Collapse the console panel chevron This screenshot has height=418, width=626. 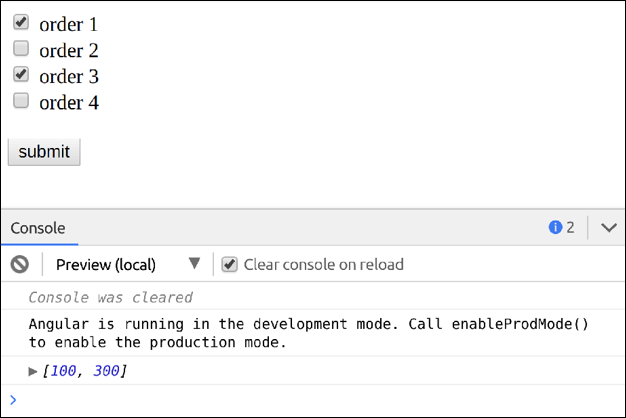point(608,228)
